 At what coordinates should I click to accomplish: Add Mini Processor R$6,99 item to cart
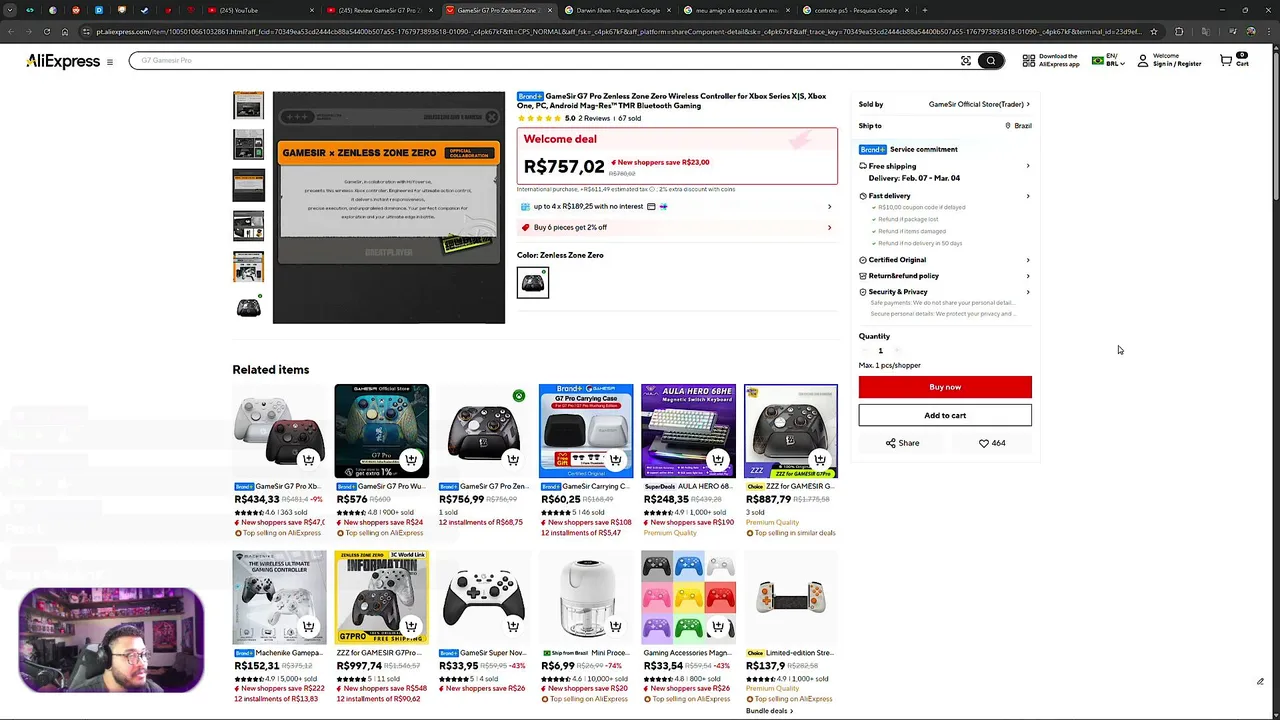point(615,627)
